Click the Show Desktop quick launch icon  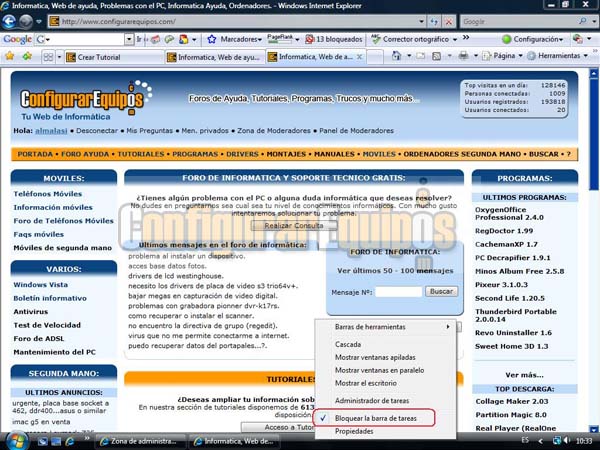click(x=42, y=442)
